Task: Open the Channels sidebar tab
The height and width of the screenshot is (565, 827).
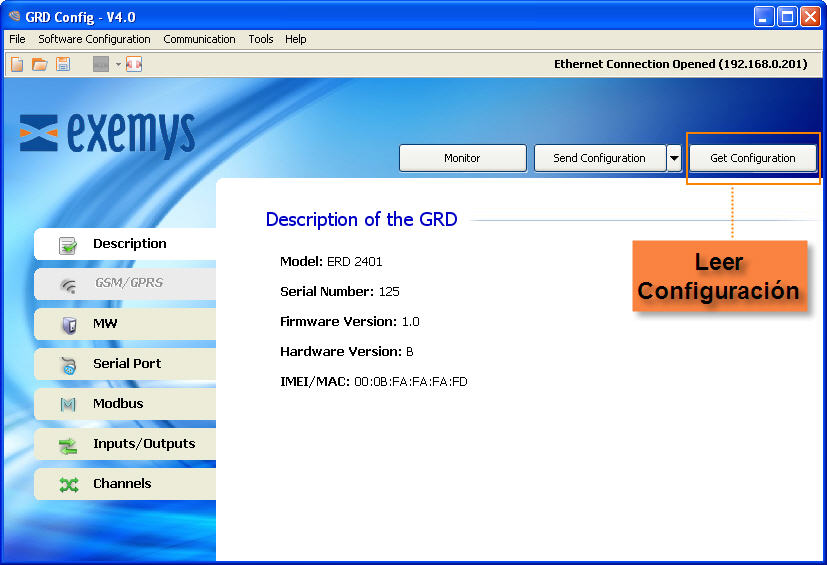Action: tap(124, 484)
